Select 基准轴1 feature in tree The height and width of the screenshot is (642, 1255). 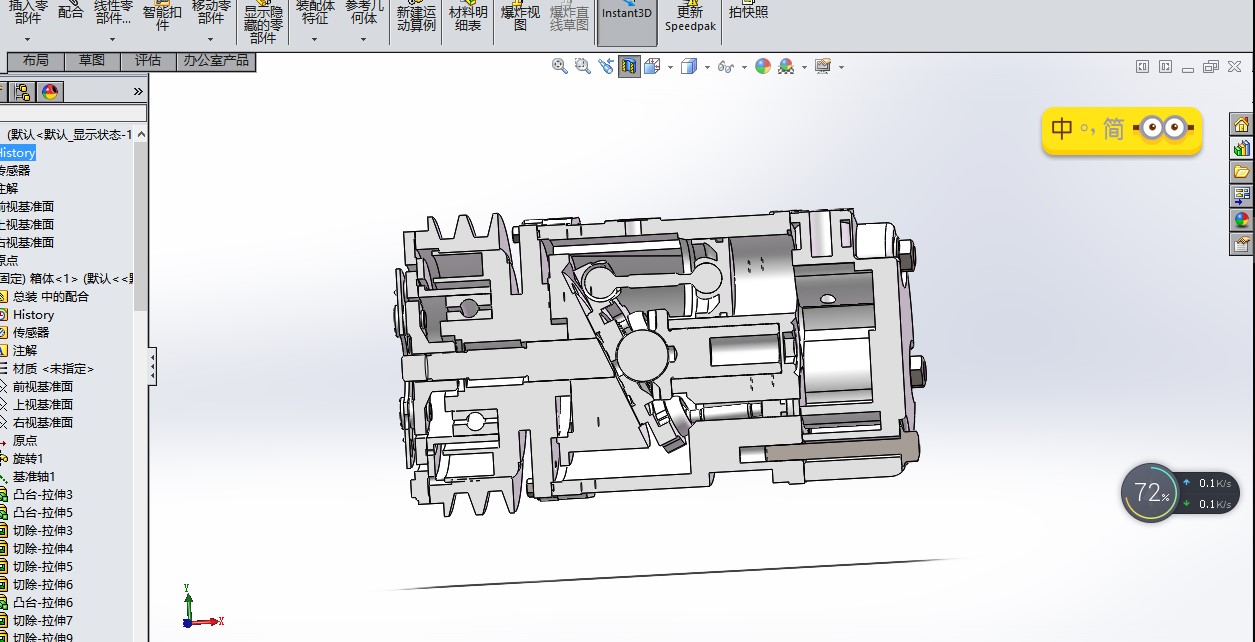(x=34, y=477)
